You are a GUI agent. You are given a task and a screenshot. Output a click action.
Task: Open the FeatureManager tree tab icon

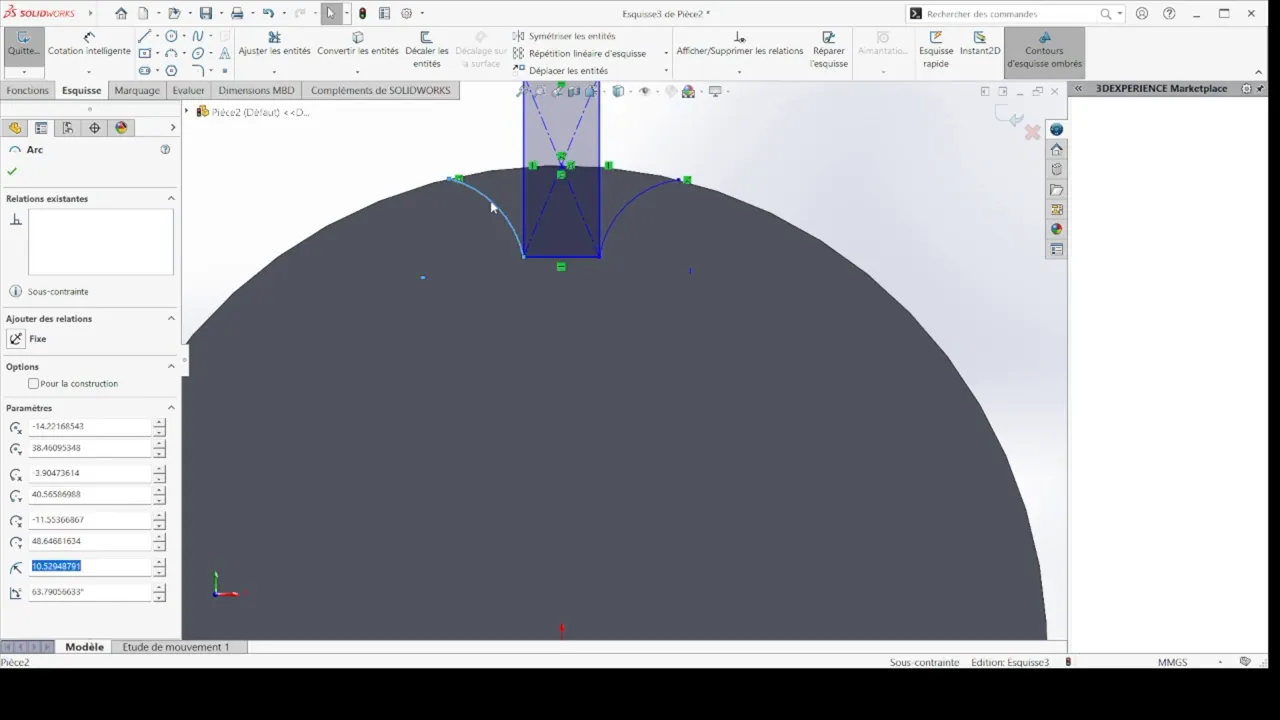tap(14, 128)
